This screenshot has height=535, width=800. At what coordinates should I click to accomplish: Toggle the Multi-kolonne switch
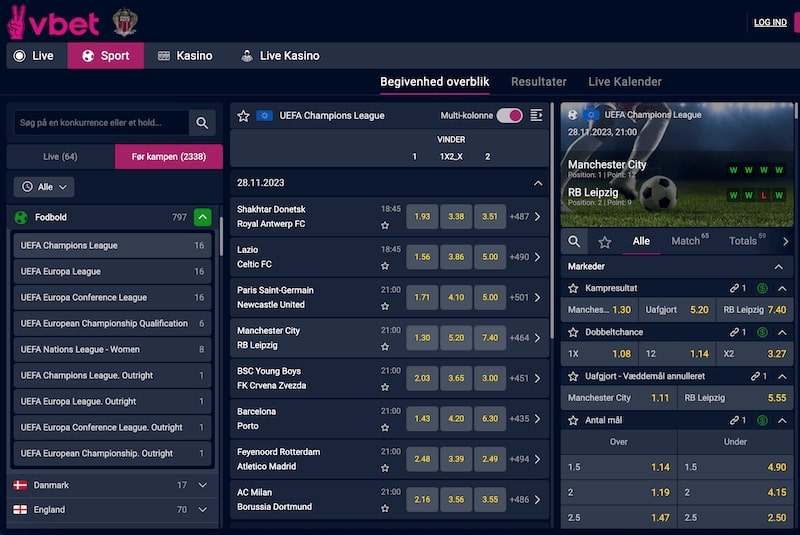(509, 116)
